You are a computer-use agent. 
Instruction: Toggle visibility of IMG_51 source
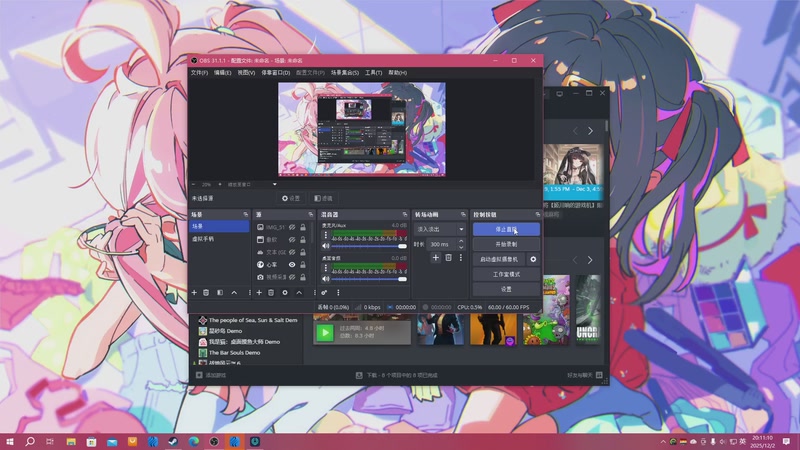tap(292, 227)
